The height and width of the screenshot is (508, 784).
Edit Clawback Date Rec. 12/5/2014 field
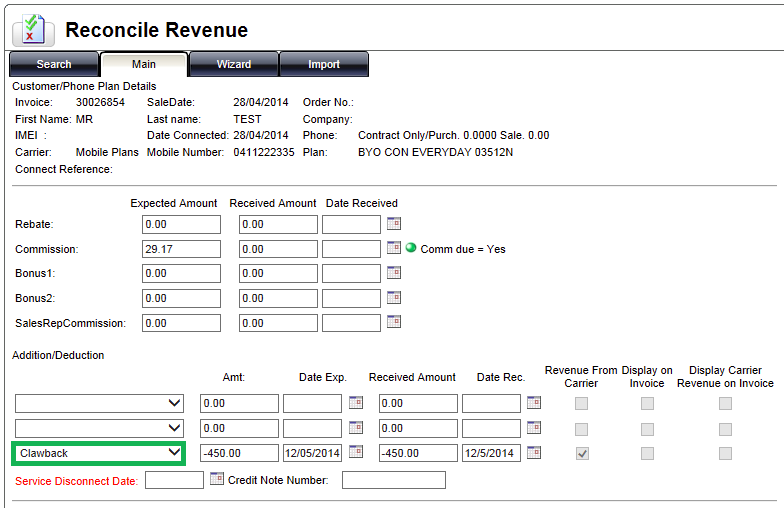(x=492, y=453)
